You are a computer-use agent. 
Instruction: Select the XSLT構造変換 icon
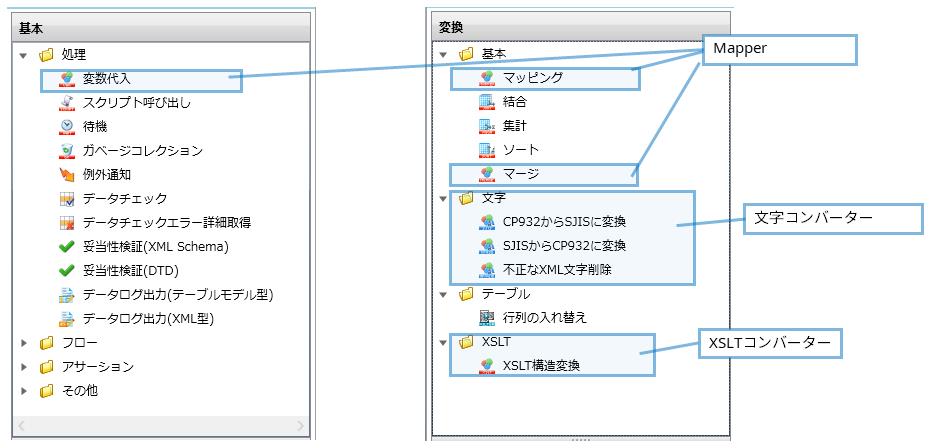click(x=487, y=366)
